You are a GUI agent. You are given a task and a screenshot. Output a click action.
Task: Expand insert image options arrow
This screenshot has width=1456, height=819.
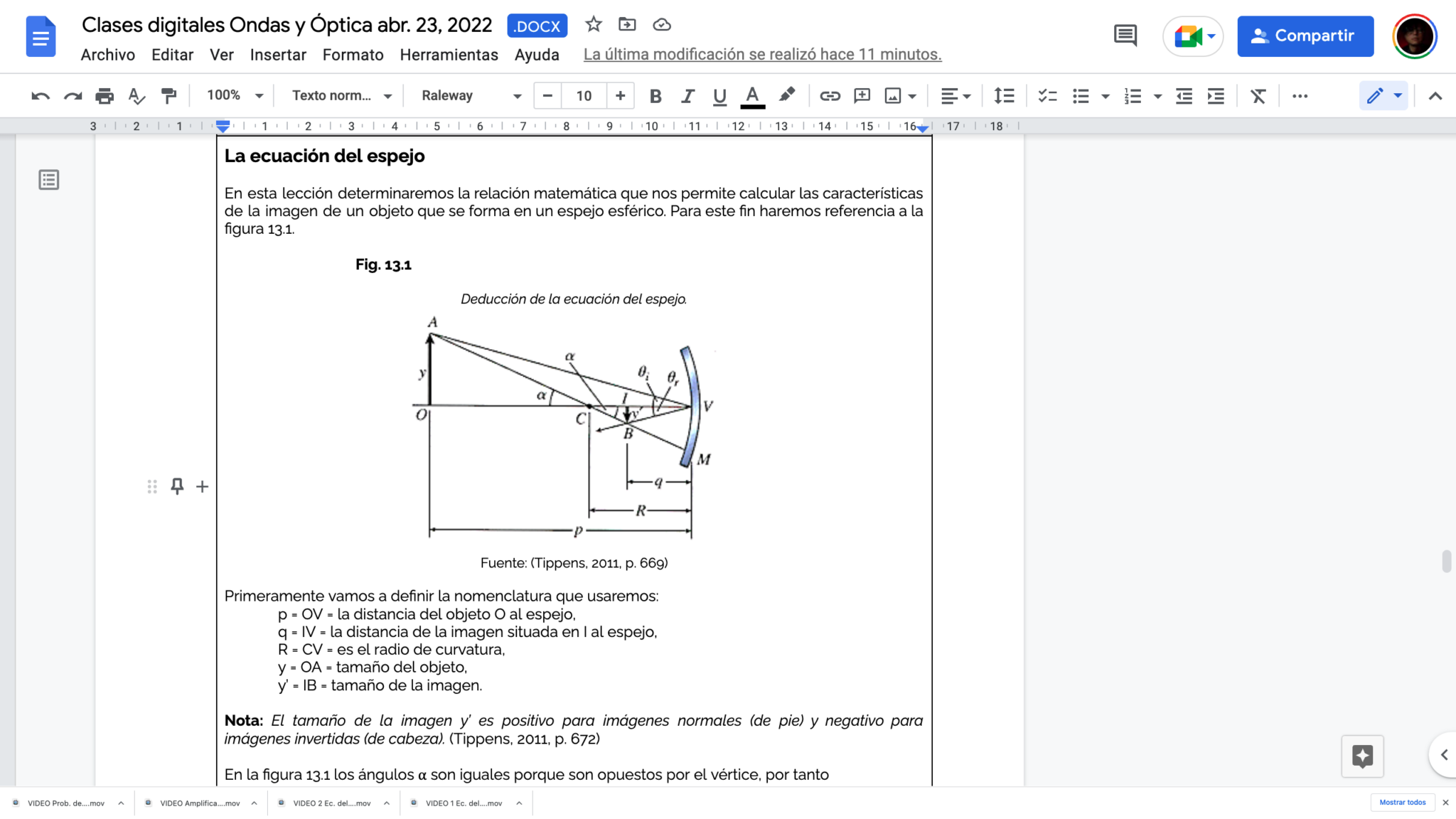click(913, 96)
